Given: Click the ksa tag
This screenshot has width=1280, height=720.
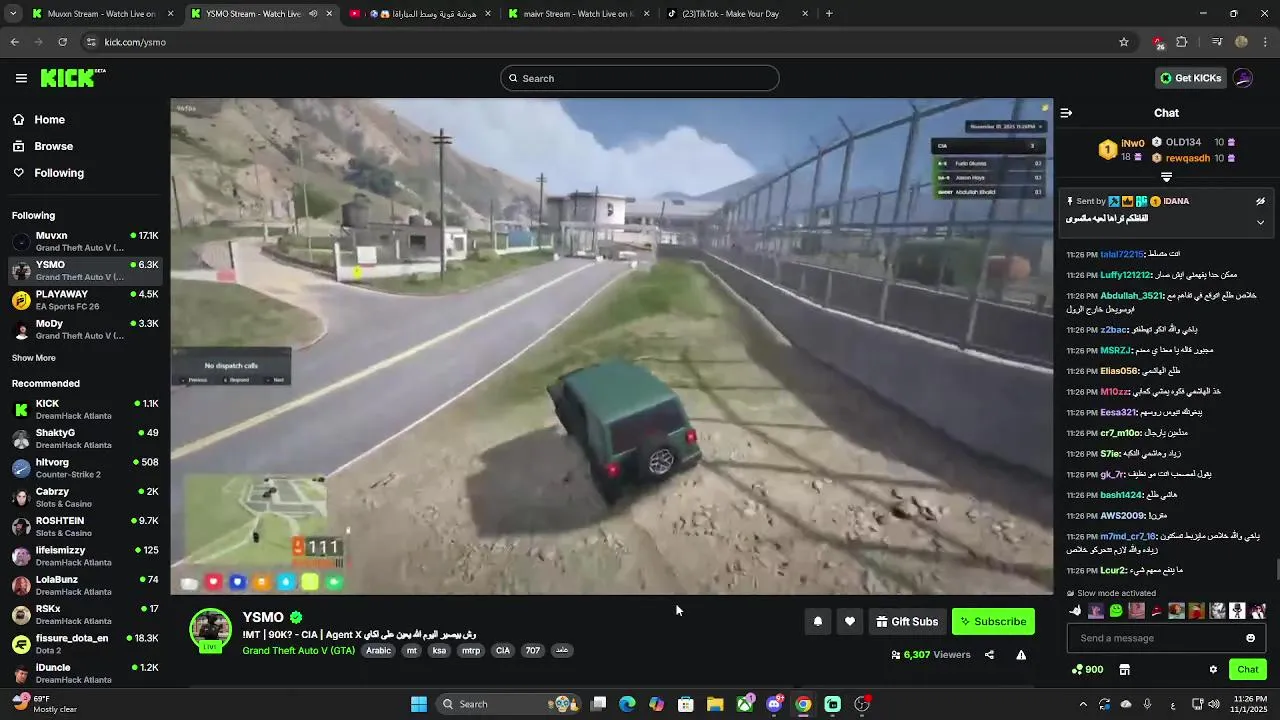Looking at the screenshot, I should pos(439,650).
